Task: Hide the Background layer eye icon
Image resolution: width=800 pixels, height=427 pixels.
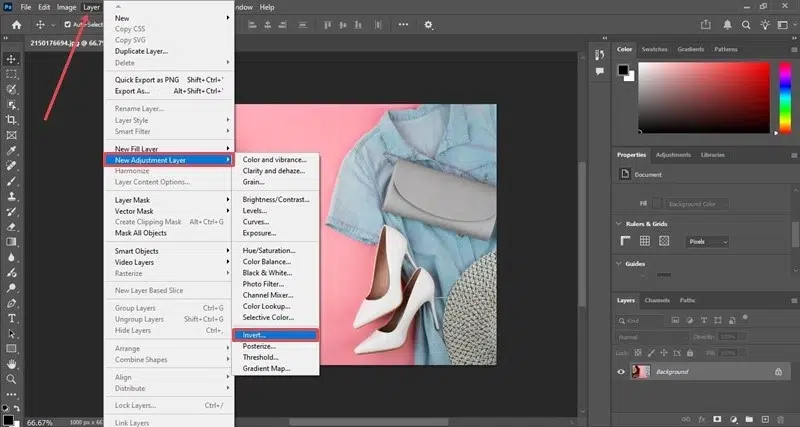Action: tap(620, 372)
